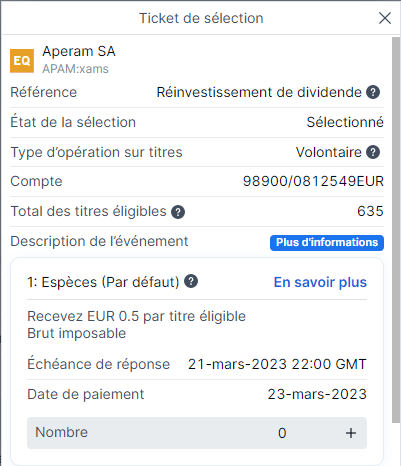Click the Ticket de sélection header title
Viewport: 401px width, 466px height.
[201, 18]
